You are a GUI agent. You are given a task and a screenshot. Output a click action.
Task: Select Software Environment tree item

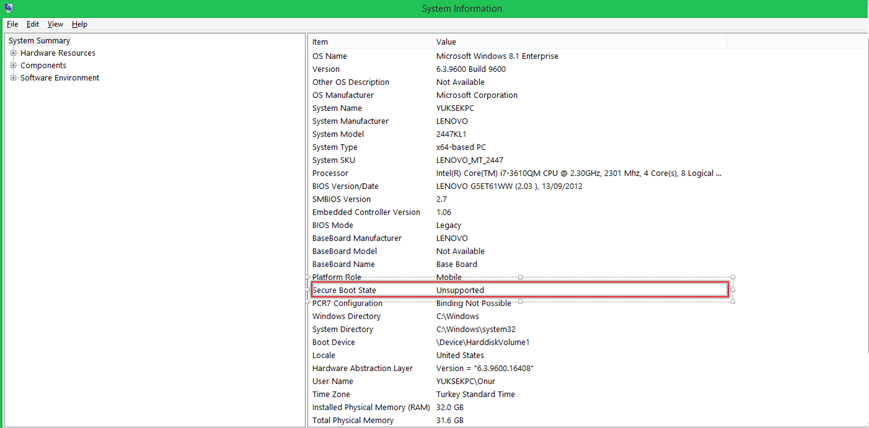tap(60, 78)
